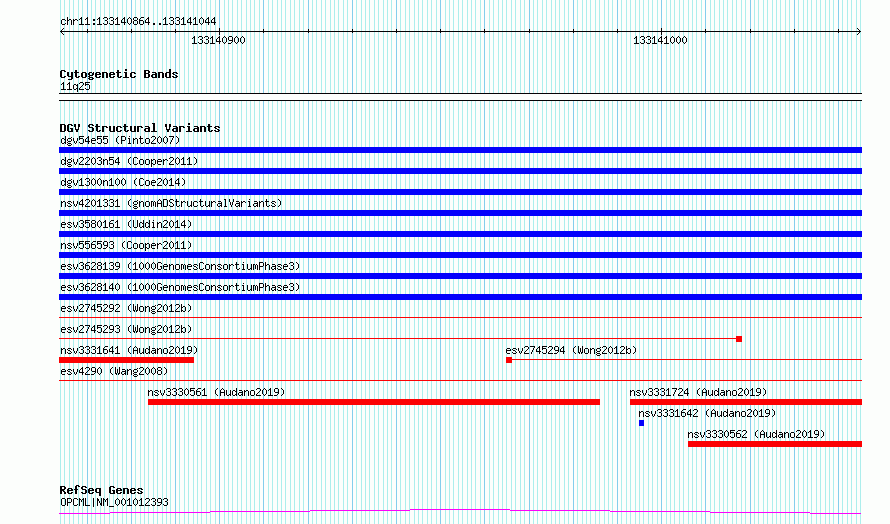Click the RefSeq Genes track title

[102, 490]
